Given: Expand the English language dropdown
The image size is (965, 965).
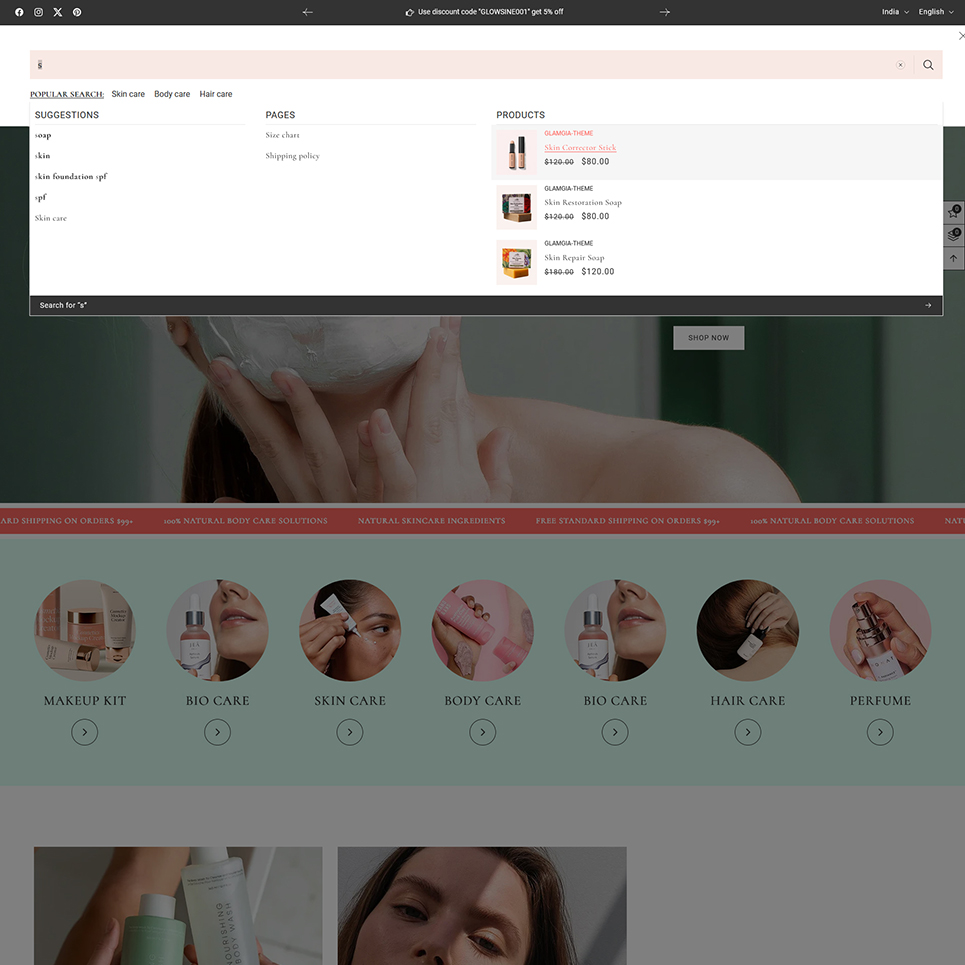Looking at the screenshot, I should coord(935,12).
